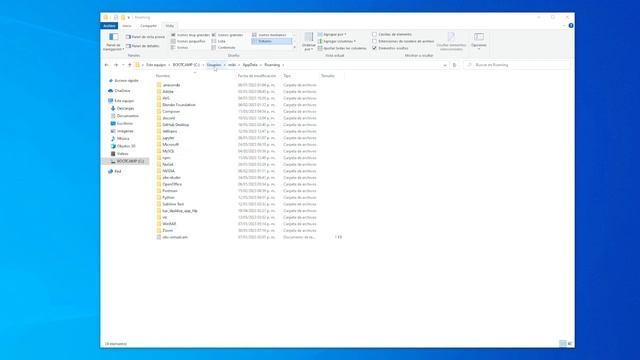Focus the Buscar en Roaming search box
The image size is (640, 360).
518,65
